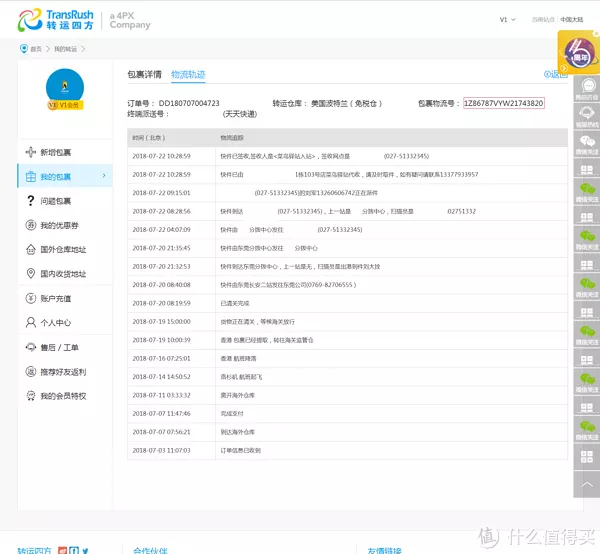The image size is (600, 554).
Task: Click the 物流追踪 column header
Action: click(232, 138)
